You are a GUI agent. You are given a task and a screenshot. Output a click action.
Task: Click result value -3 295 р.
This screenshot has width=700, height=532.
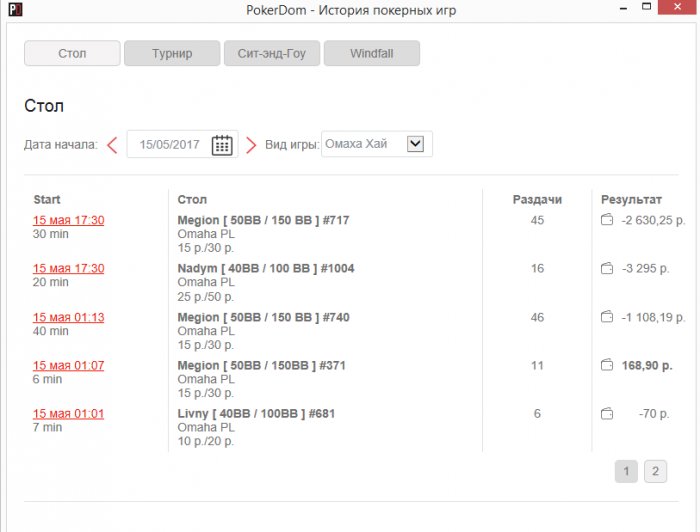point(646,268)
